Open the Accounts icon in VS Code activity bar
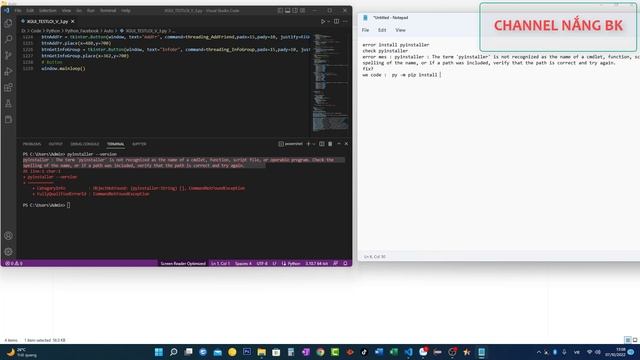The image size is (640, 360). click(8, 236)
